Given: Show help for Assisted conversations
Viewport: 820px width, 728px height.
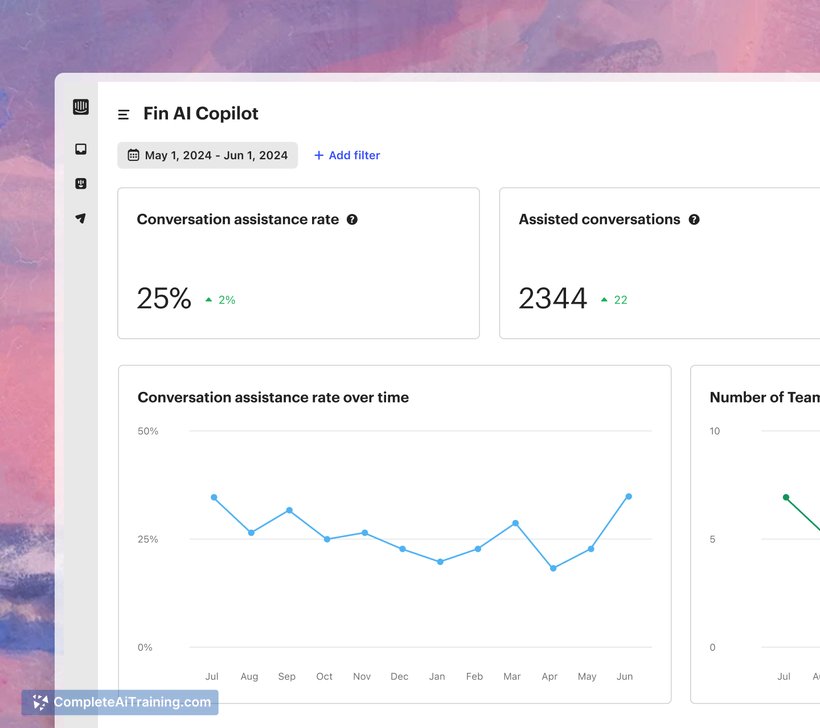Looking at the screenshot, I should tap(694, 220).
